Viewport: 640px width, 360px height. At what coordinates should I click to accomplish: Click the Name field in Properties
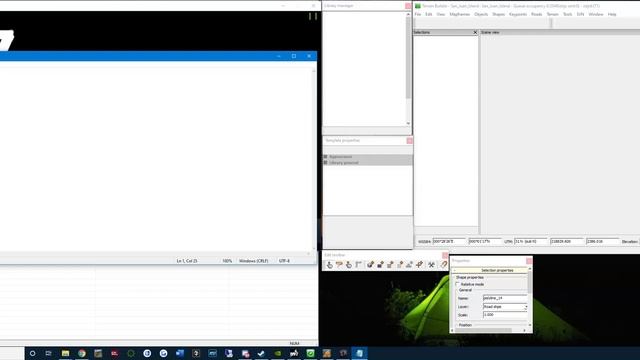coord(505,298)
